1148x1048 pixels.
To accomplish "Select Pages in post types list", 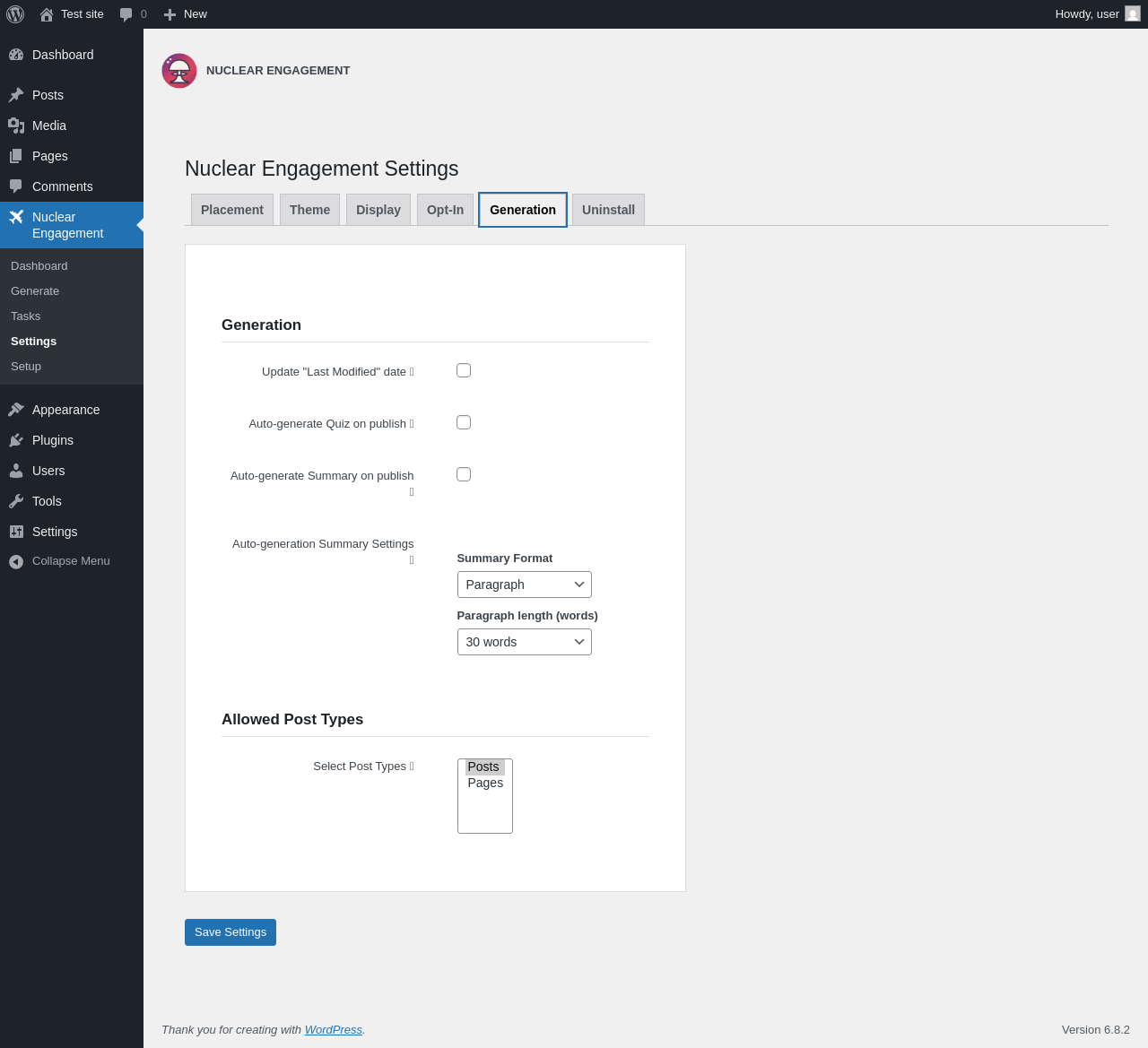I will (x=485, y=784).
